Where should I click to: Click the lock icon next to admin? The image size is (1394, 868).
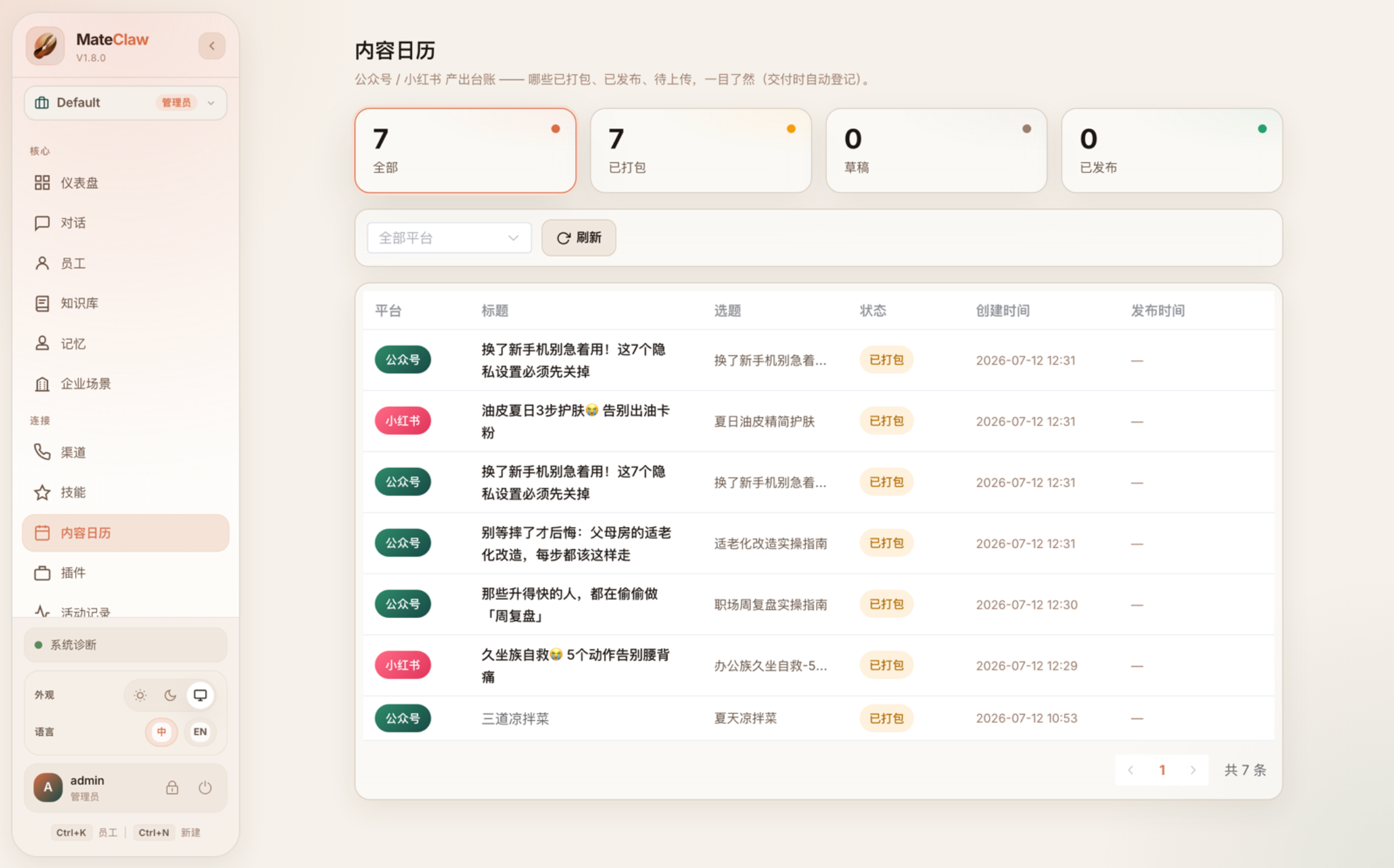tap(172, 787)
